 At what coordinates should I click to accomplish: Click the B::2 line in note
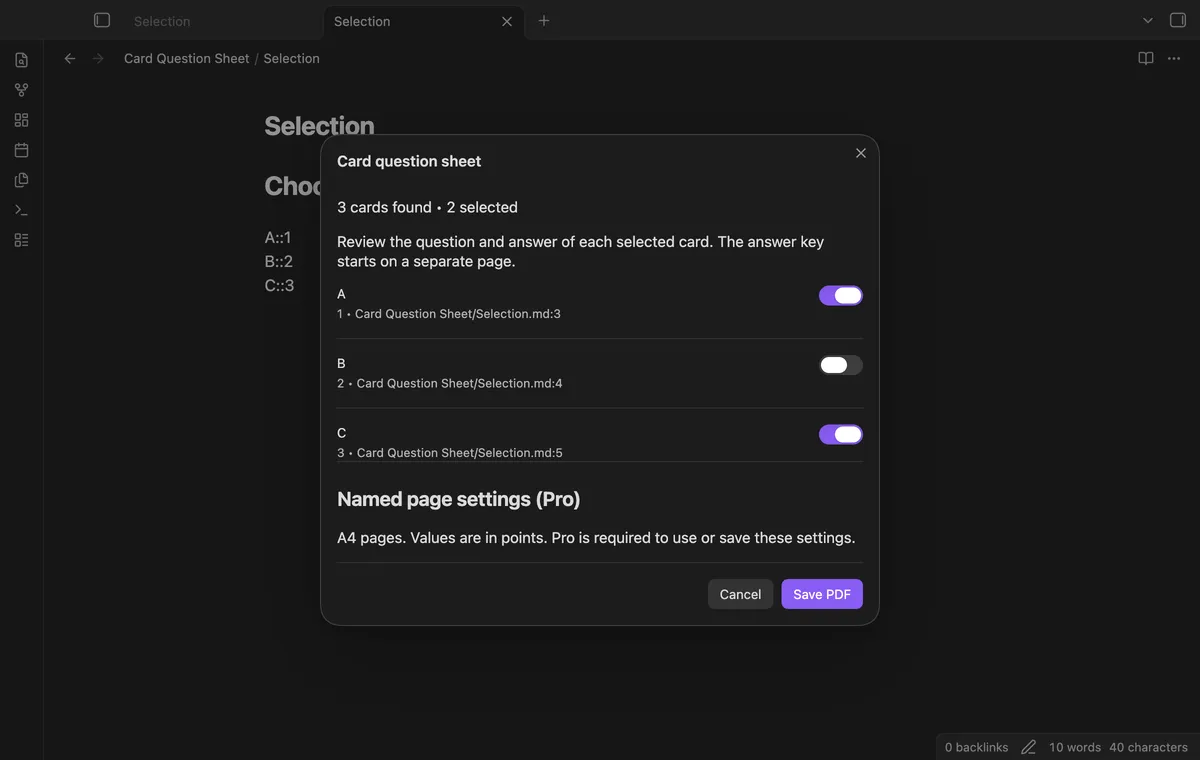279,262
